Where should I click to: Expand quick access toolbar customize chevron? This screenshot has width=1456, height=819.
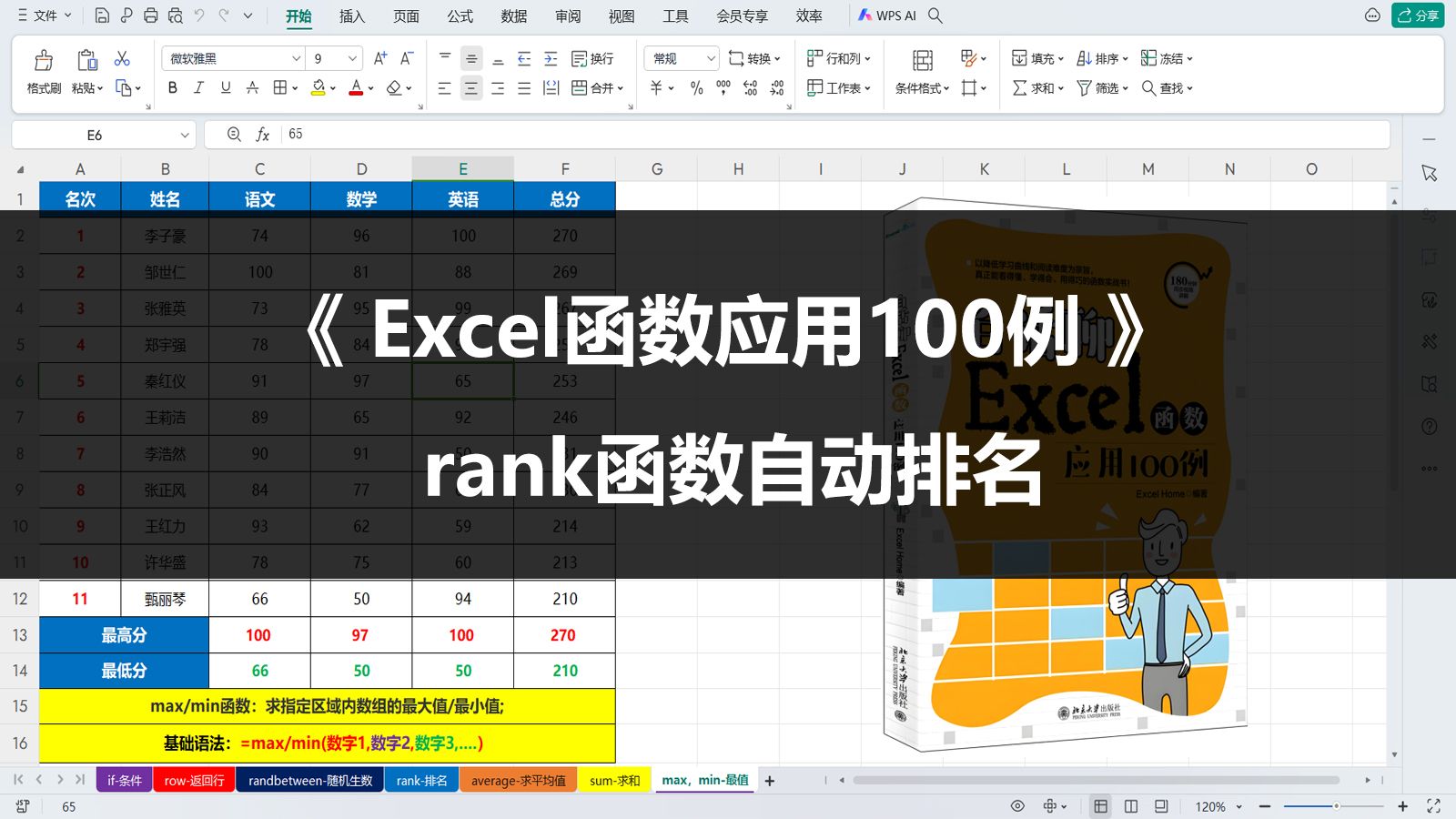pyautogui.click(x=248, y=15)
